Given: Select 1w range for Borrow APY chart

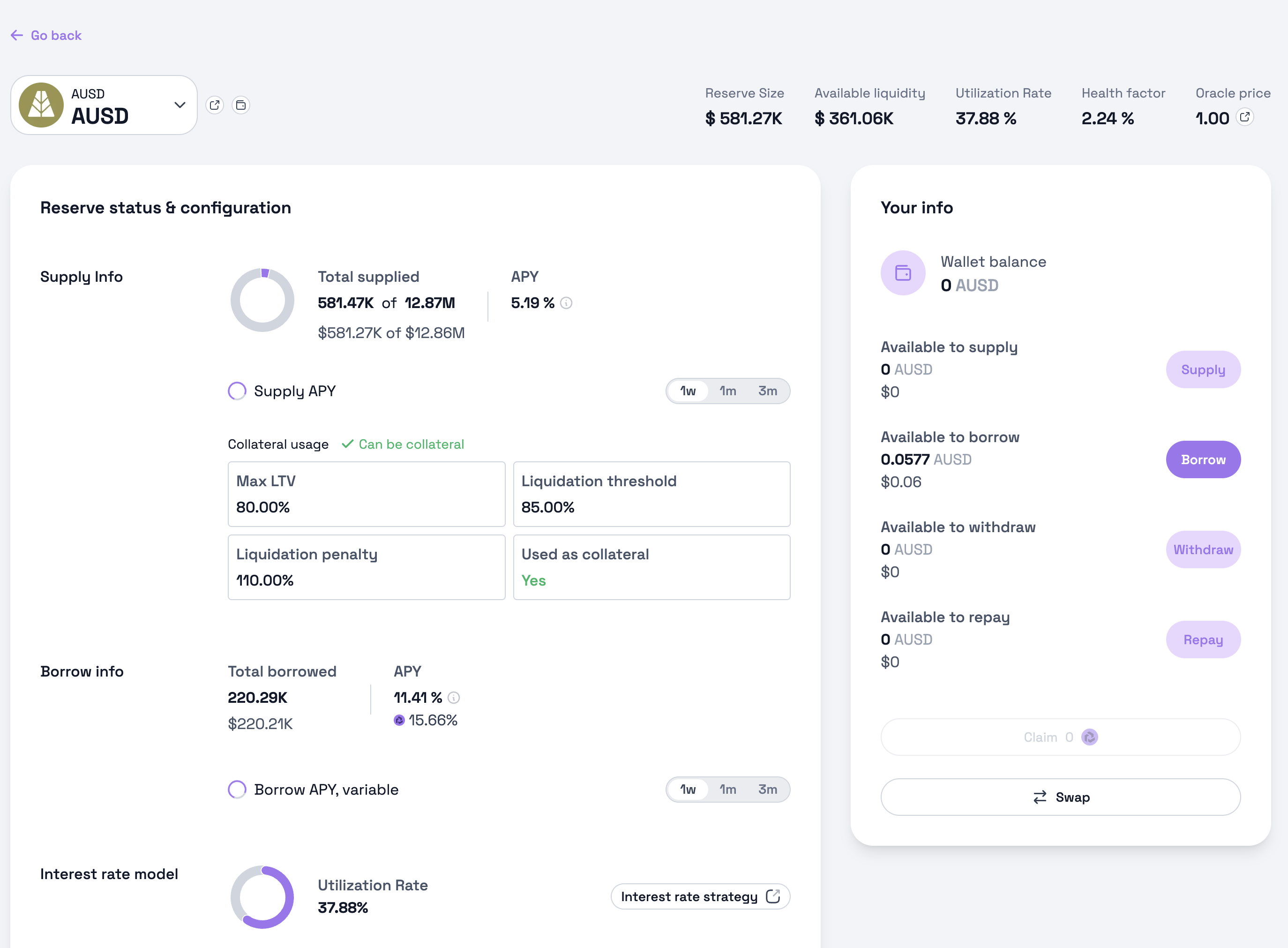Looking at the screenshot, I should [x=687, y=790].
